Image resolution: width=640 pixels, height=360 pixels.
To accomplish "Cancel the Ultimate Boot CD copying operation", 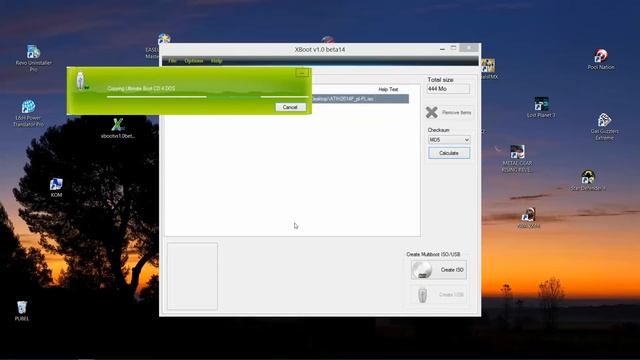I will tap(290, 107).
